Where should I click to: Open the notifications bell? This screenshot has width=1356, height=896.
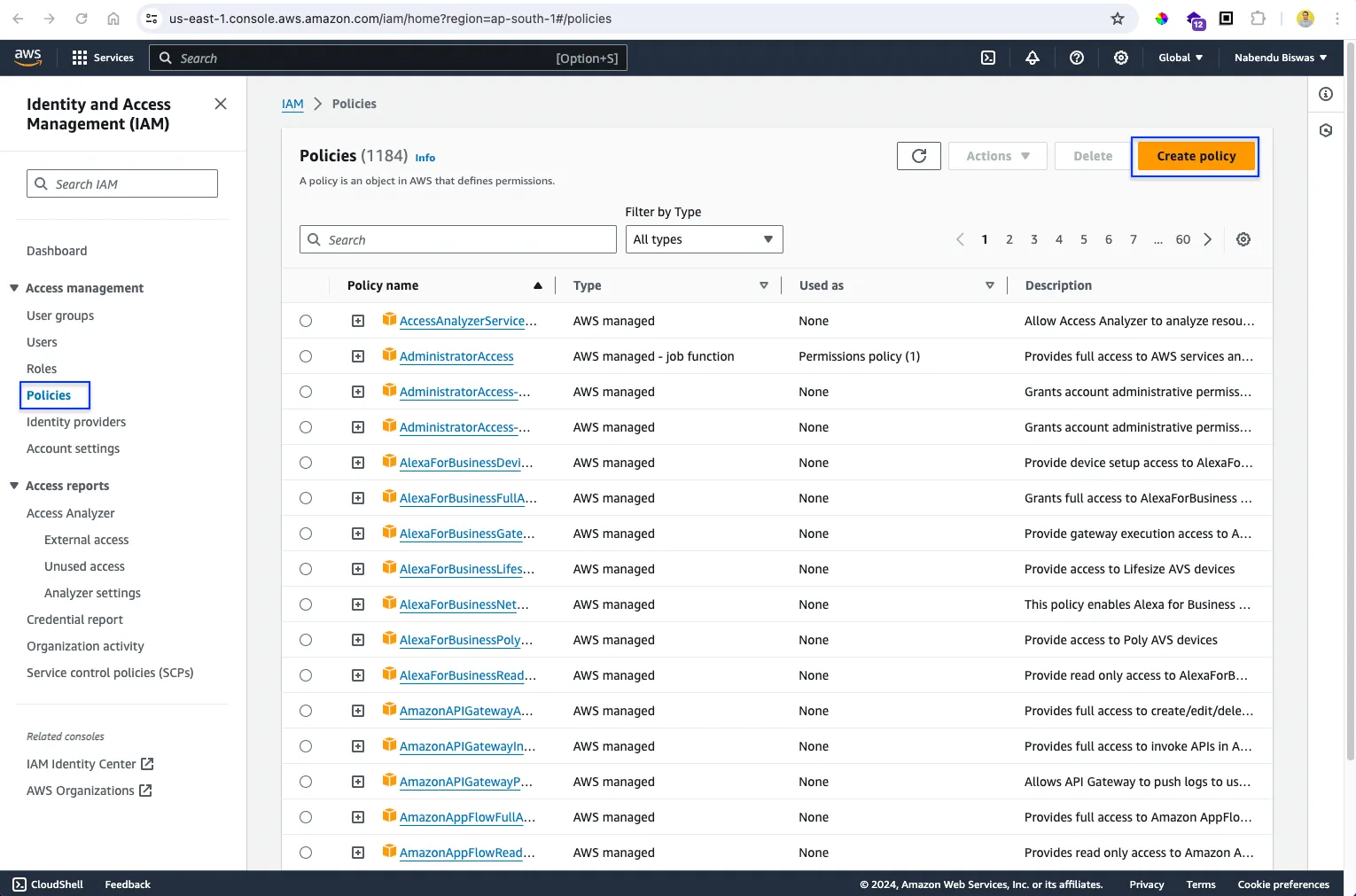pyautogui.click(x=1033, y=58)
